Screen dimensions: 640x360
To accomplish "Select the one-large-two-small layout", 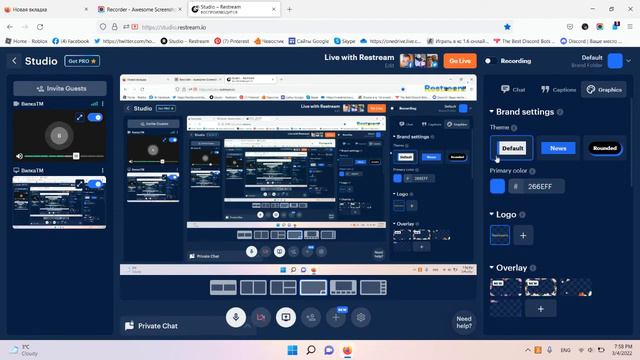I will 283,288.
